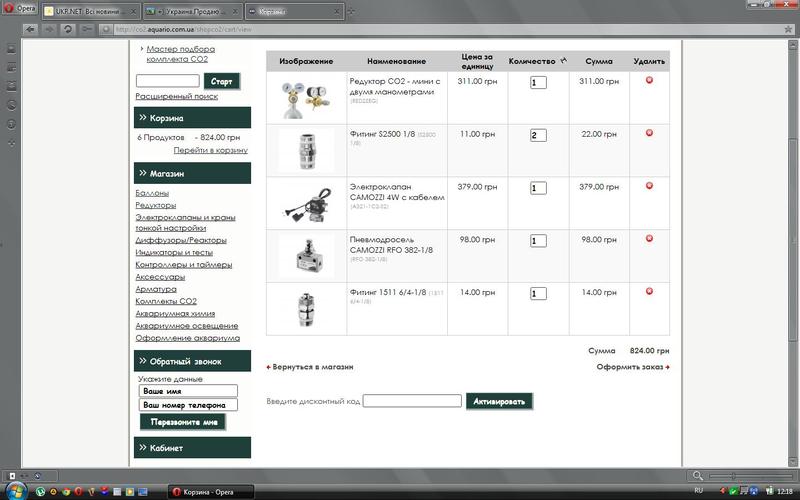Reload the page with refresh icon
Image resolution: width=800 pixels, height=500 pixels.
68,29
